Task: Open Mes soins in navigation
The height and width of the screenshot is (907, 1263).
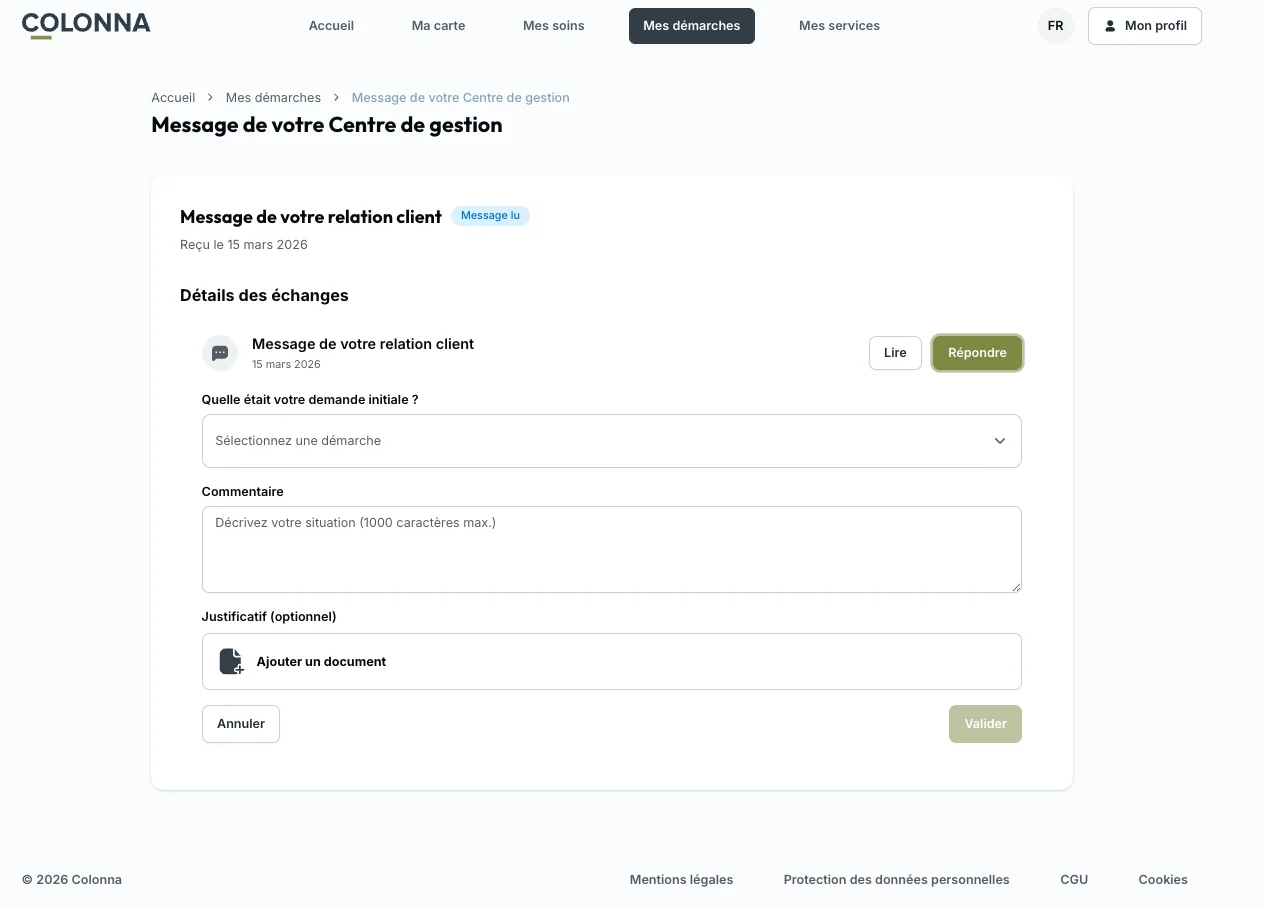Action: [x=553, y=26]
